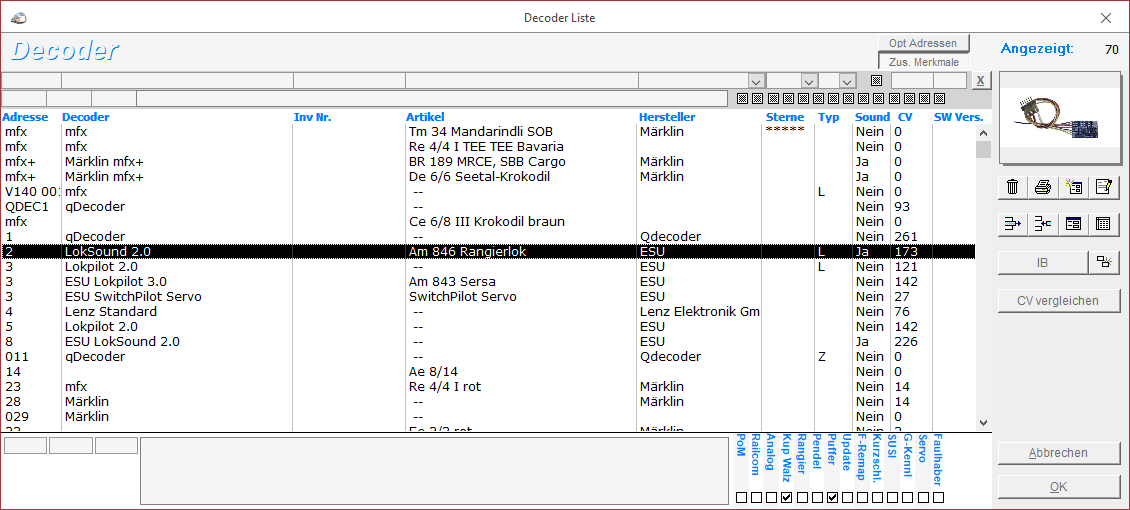Select the BR 189 MRCE, SBB Cargo row
This screenshot has width=1130, height=510.
[489, 161]
